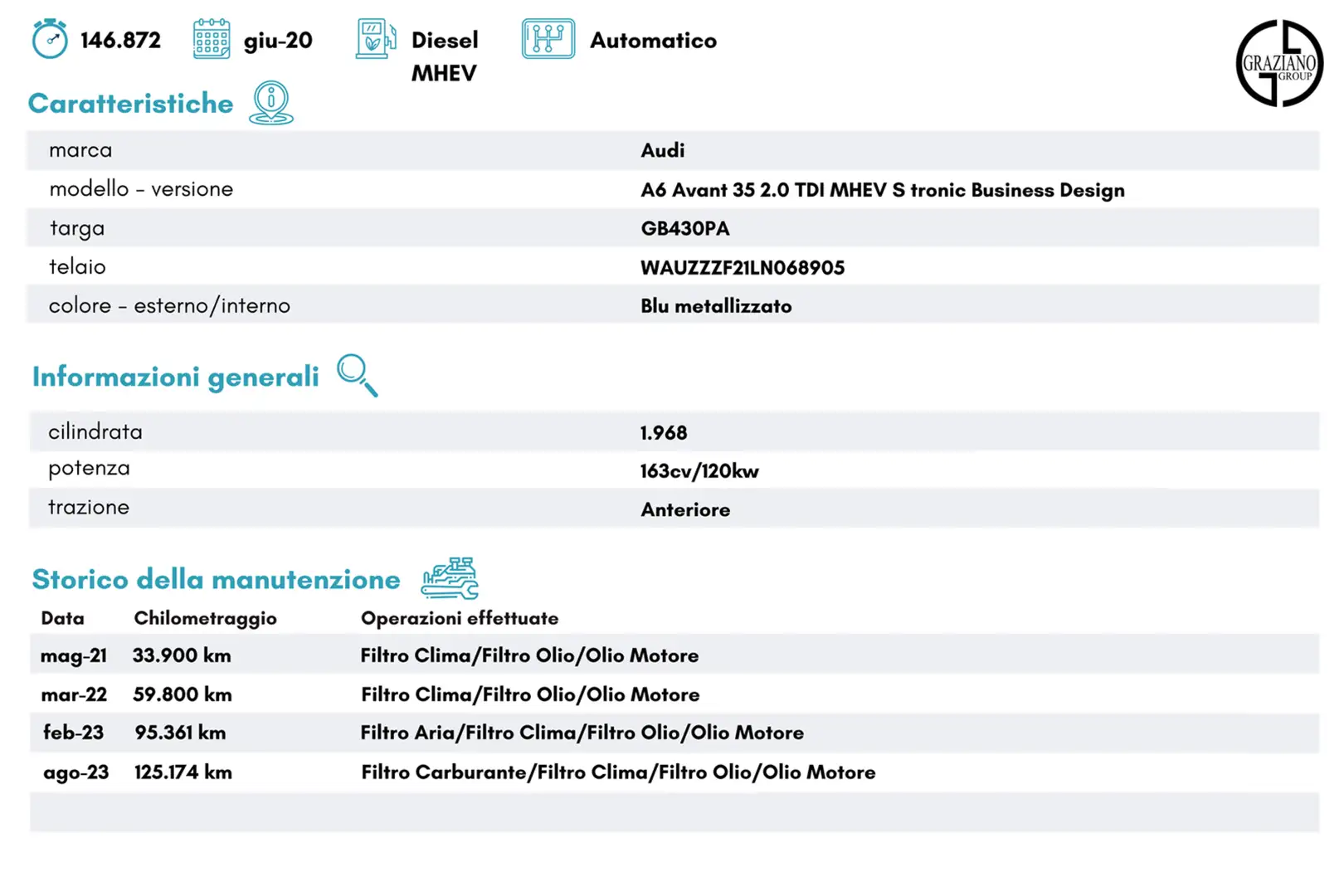This screenshot has height=896, width=1344.
Task: Click the calendar registration date icon
Action: (212, 39)
